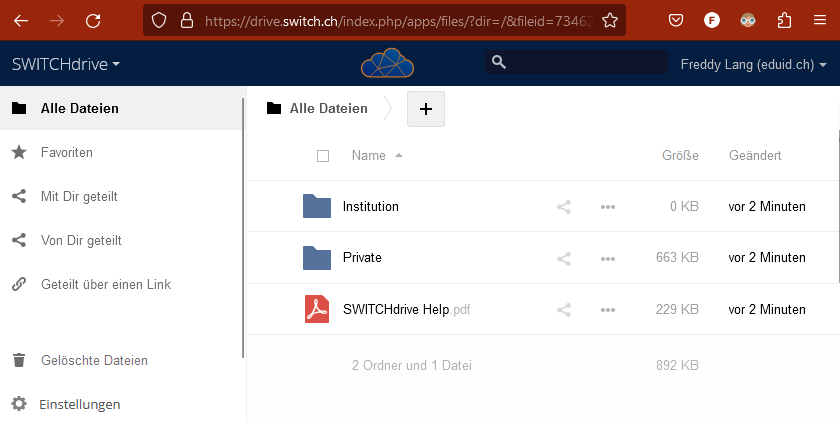Image resolution: width=840 pixels, height=422 pixels.
Task: Share the Institution folder
Action: click(564, 207)
